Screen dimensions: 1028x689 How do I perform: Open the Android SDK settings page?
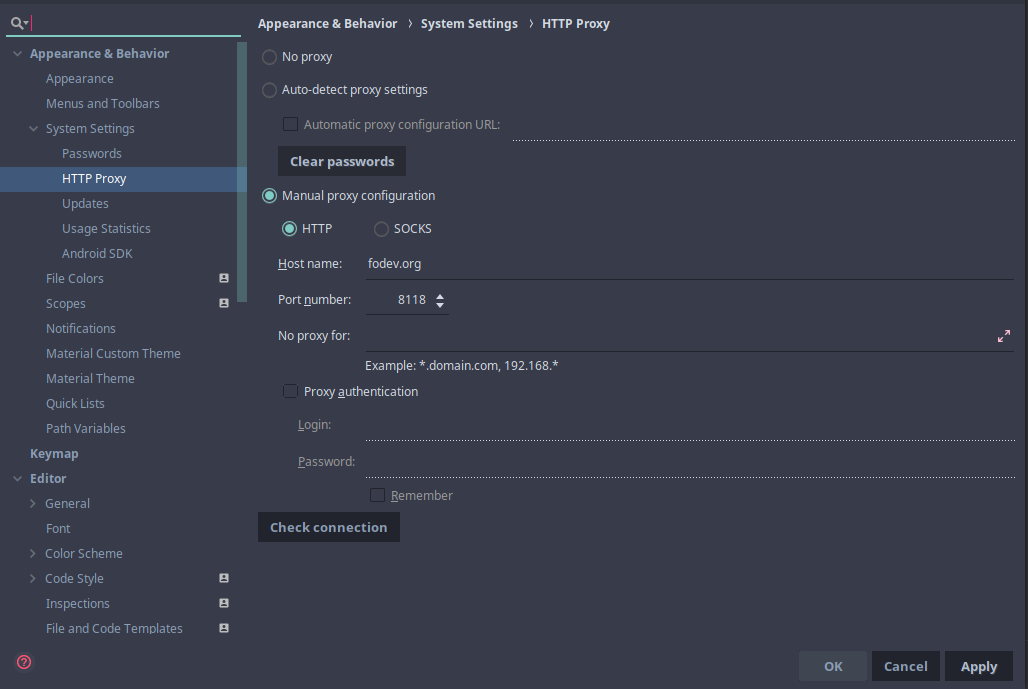(97, 253)
